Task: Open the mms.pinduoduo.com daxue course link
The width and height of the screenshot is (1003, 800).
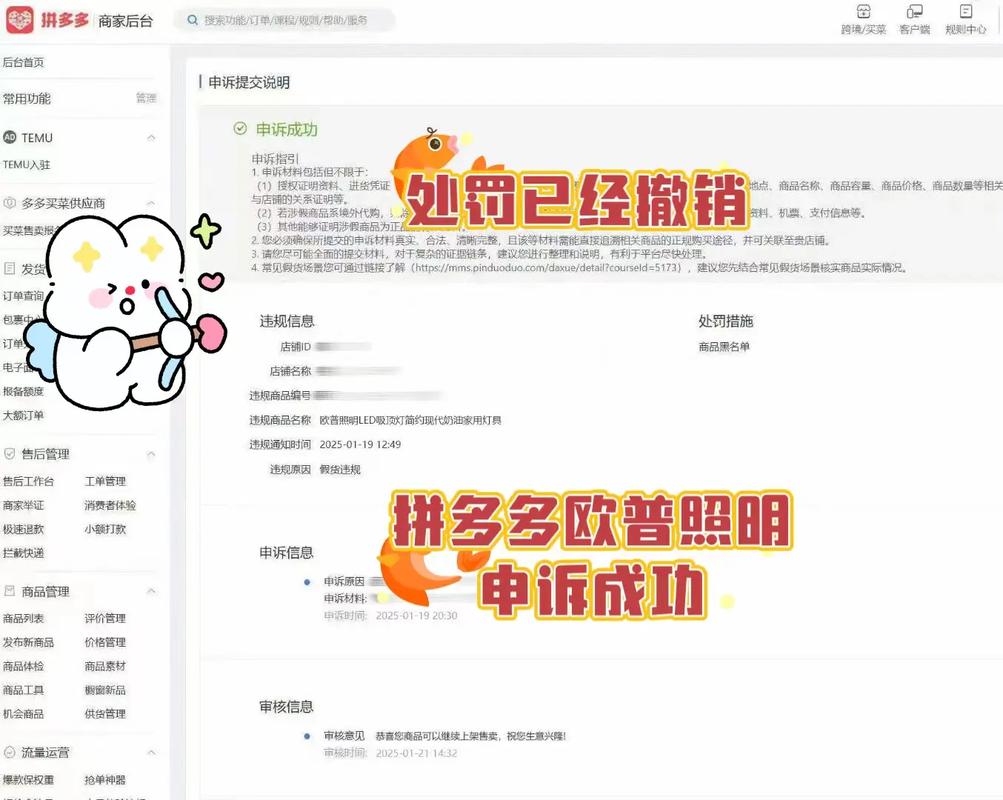Action: (548, 267)
